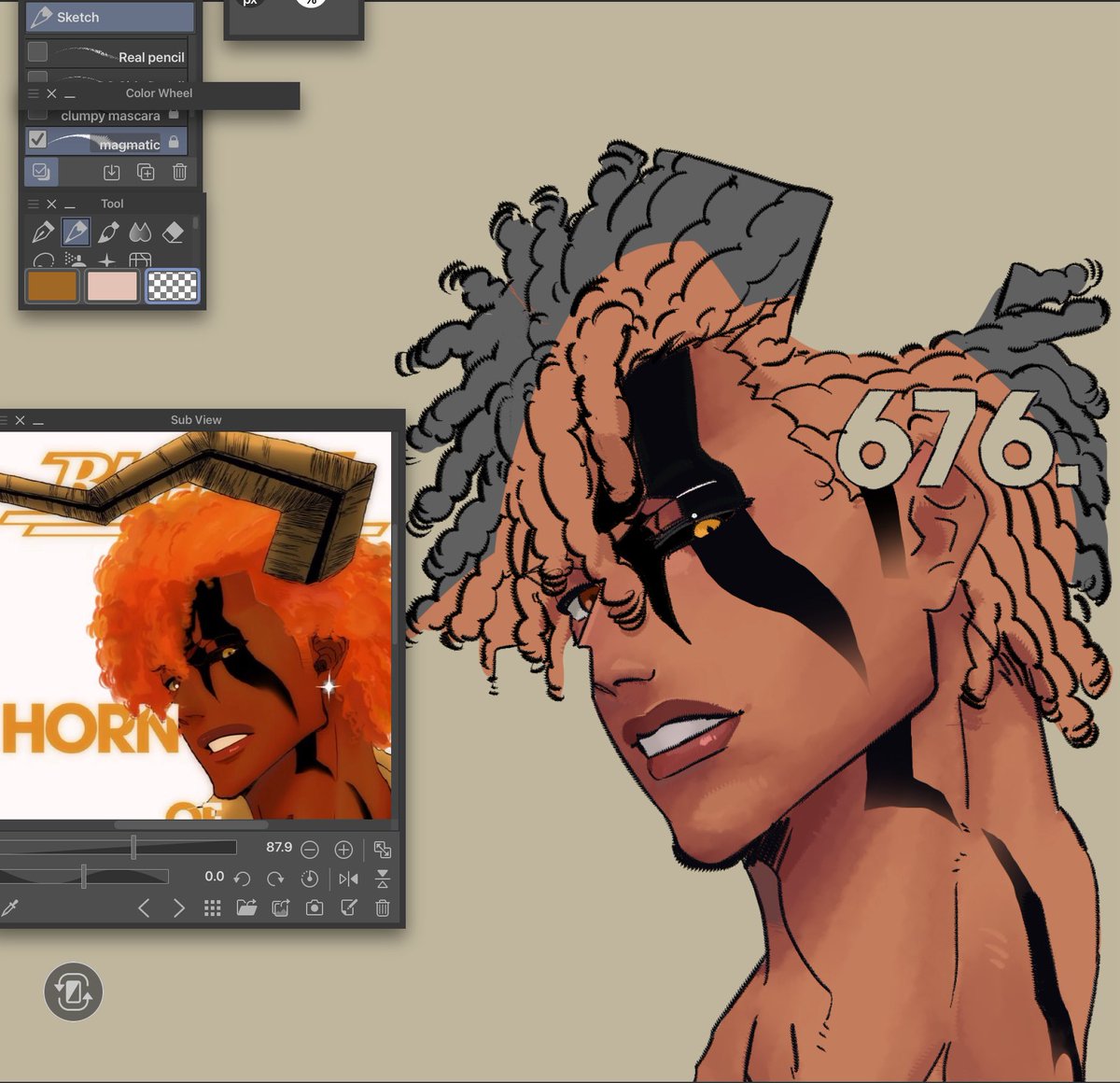The width and height of the screenshot is (1120, 1083).
Task: Import image from folder into Sub View
Action: coord(246,907)
